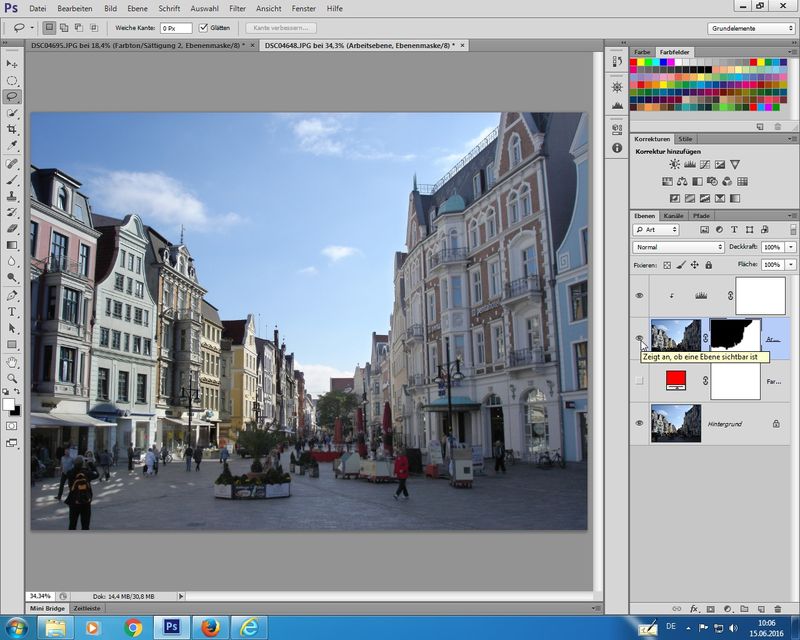800x640 pixels.
Task: Open the Filter menu
Action: point(237,8)
